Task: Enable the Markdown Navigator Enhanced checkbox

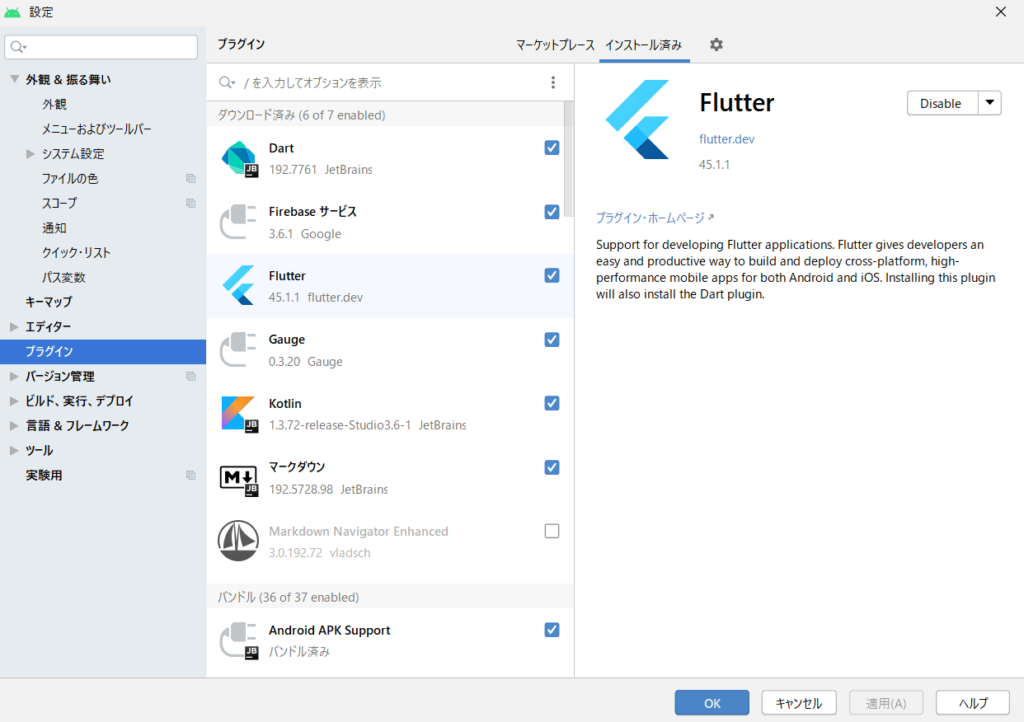Action: click(552, 531)
